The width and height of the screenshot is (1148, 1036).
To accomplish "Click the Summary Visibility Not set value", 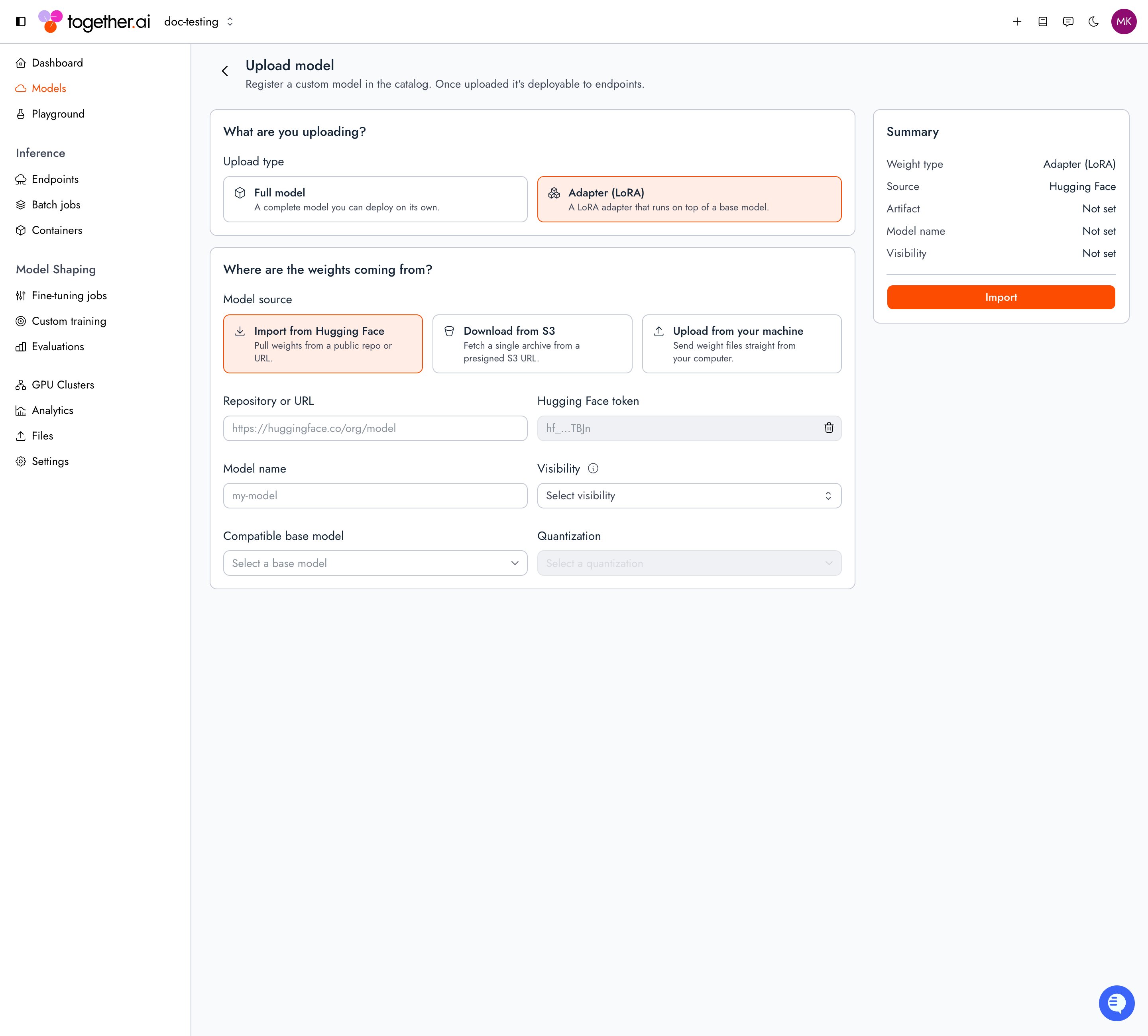I will pos(1099,253).
